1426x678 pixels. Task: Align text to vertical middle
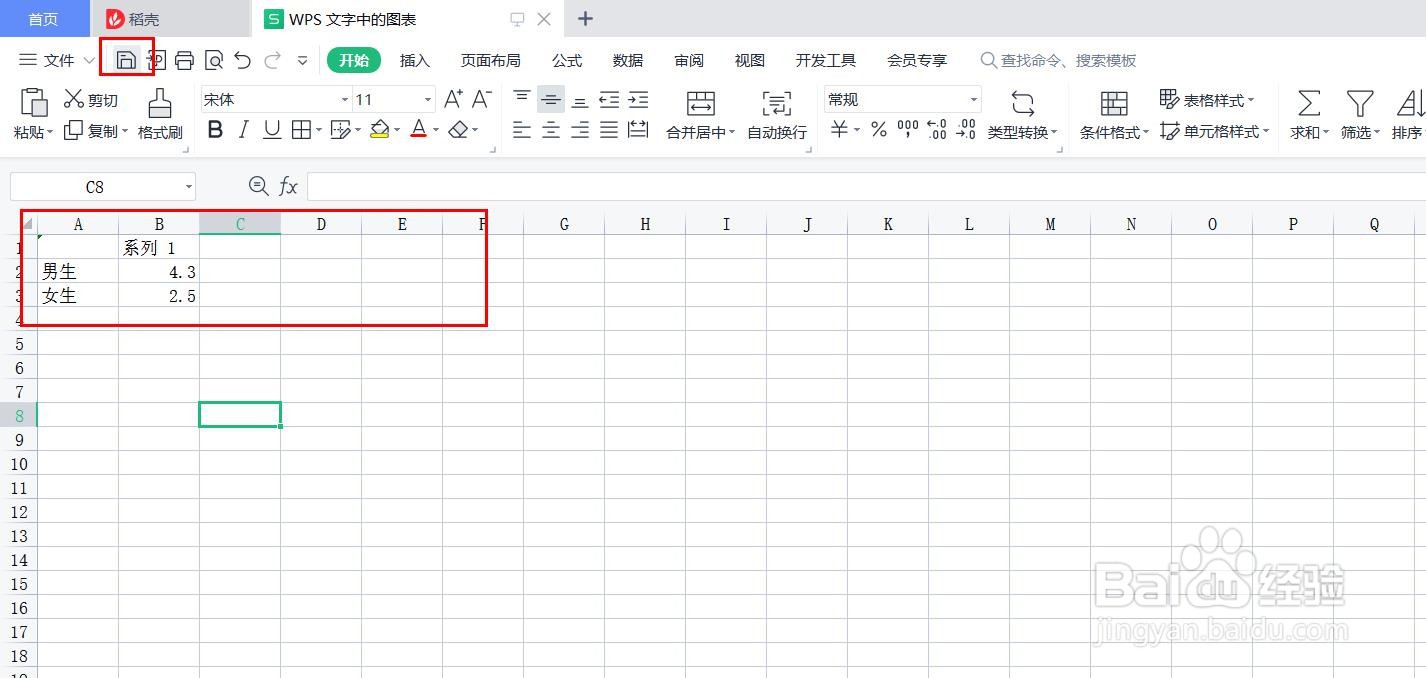[551, 99]
